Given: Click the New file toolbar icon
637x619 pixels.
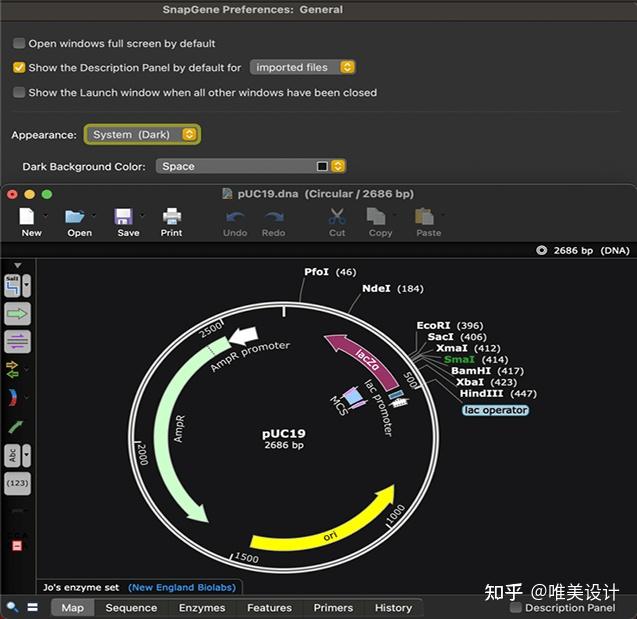Looking at the screenshot, I should 27,216.
